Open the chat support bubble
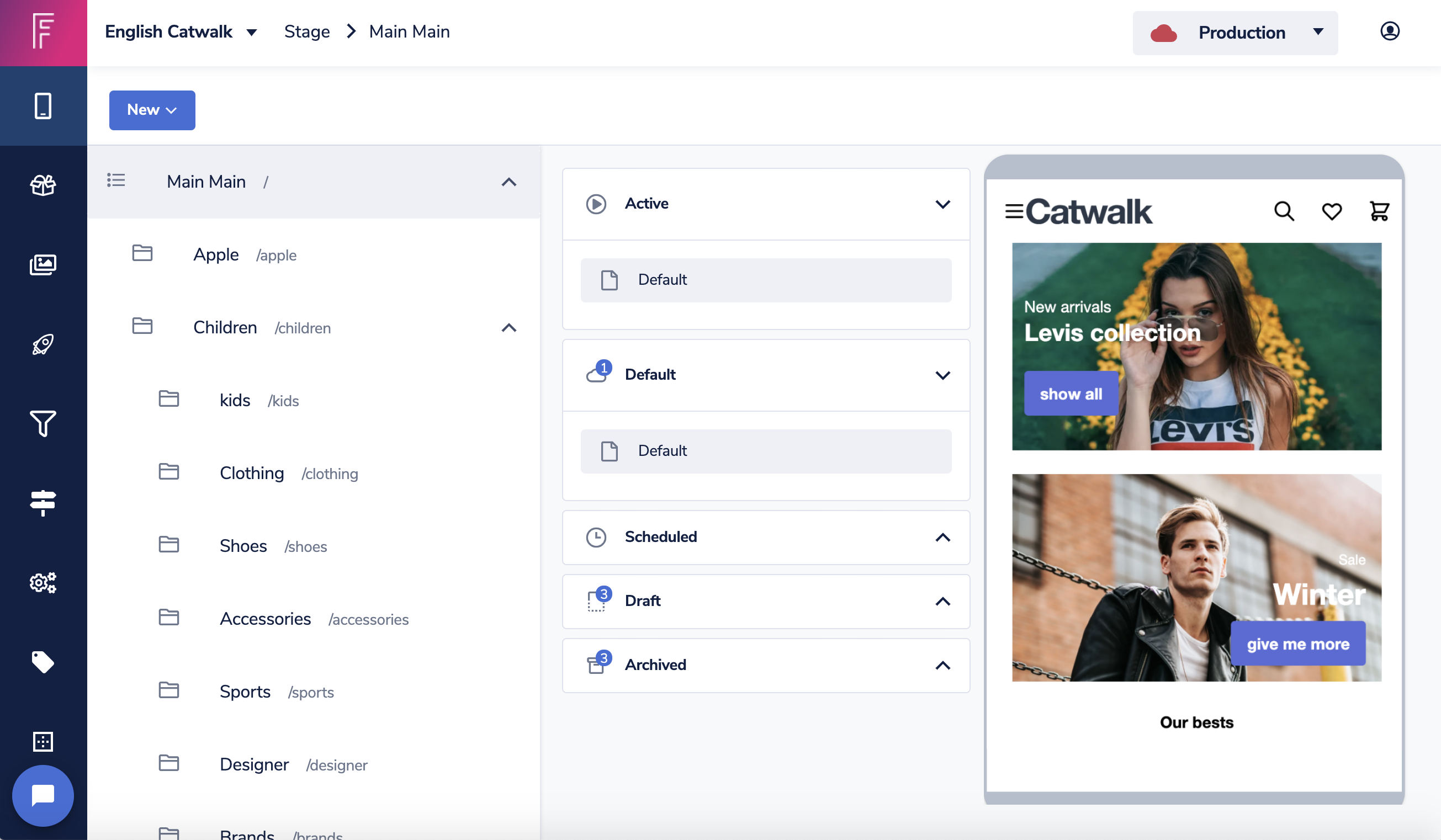 (43, 795)
